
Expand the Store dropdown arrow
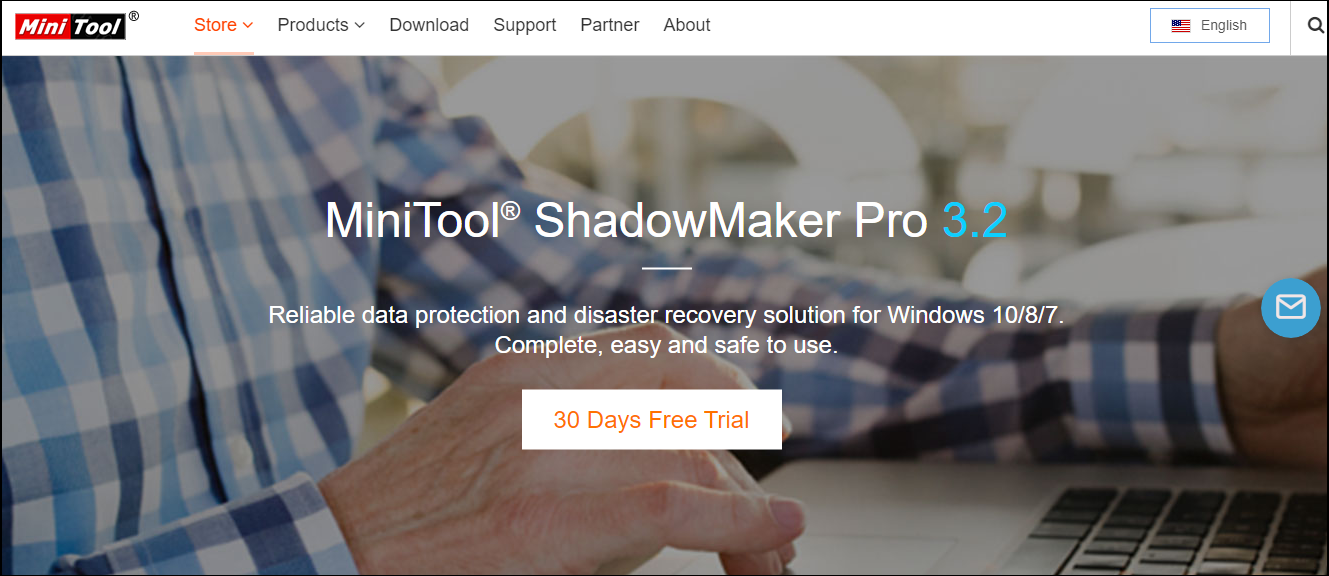pyautogui.click(x=248, y=25)
